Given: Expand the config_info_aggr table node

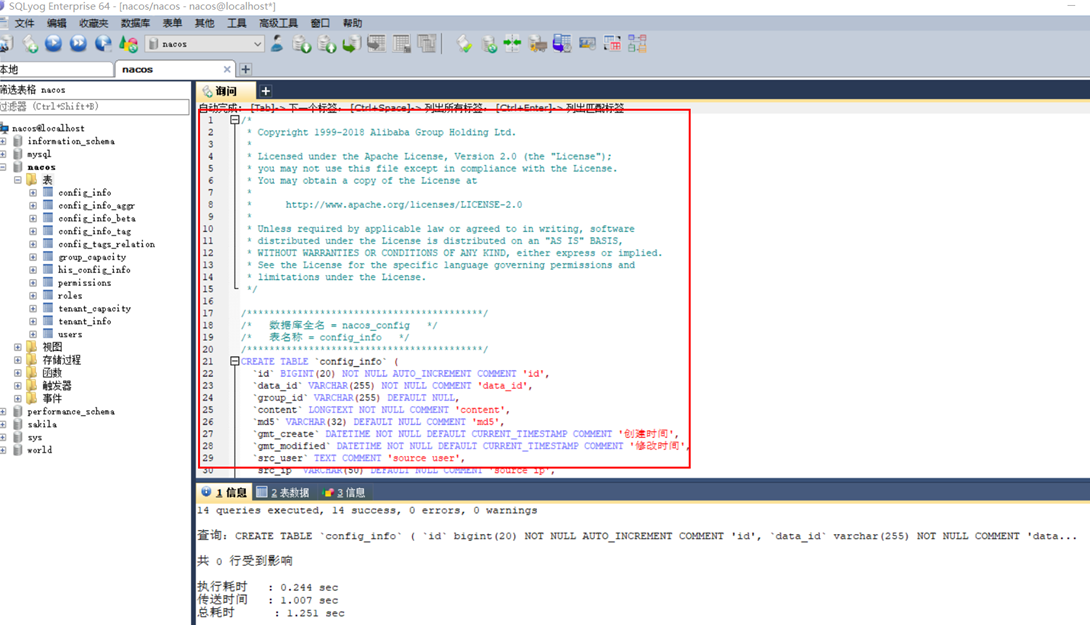Looking at the screenshot, I should [33, 206].
